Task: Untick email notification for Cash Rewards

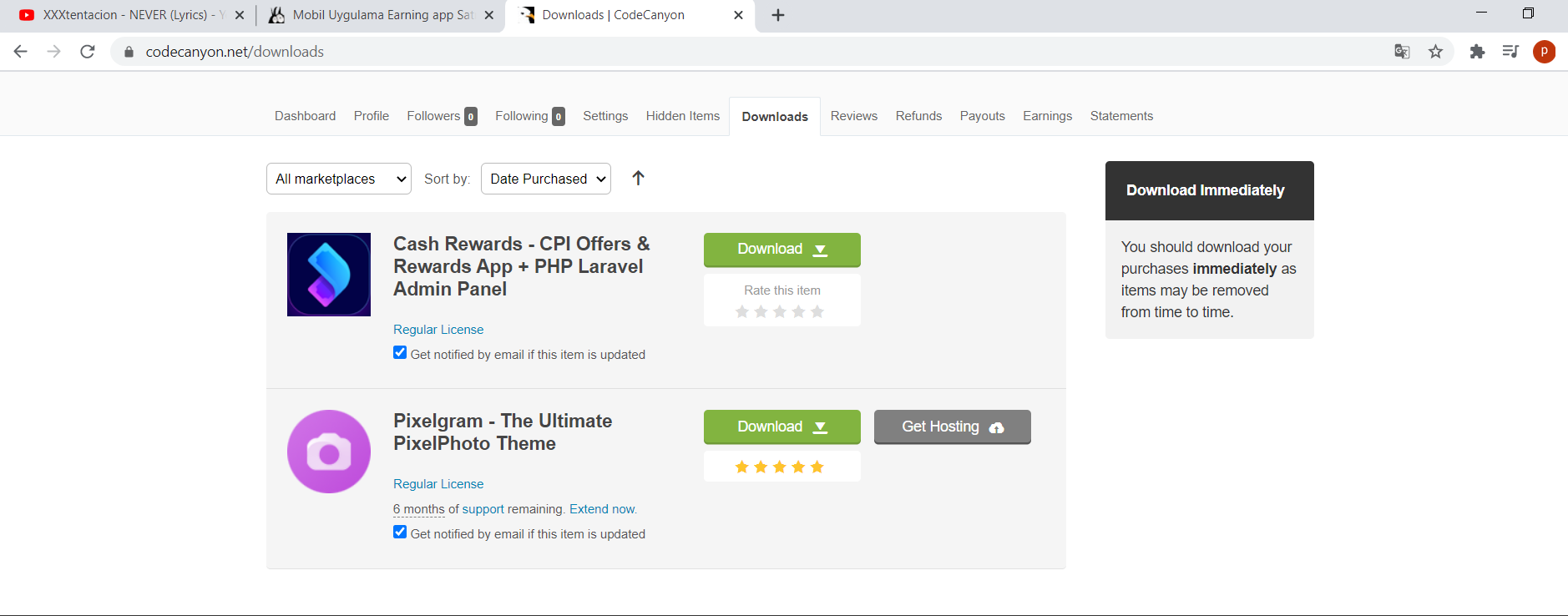Action: [x=400, y=352]
